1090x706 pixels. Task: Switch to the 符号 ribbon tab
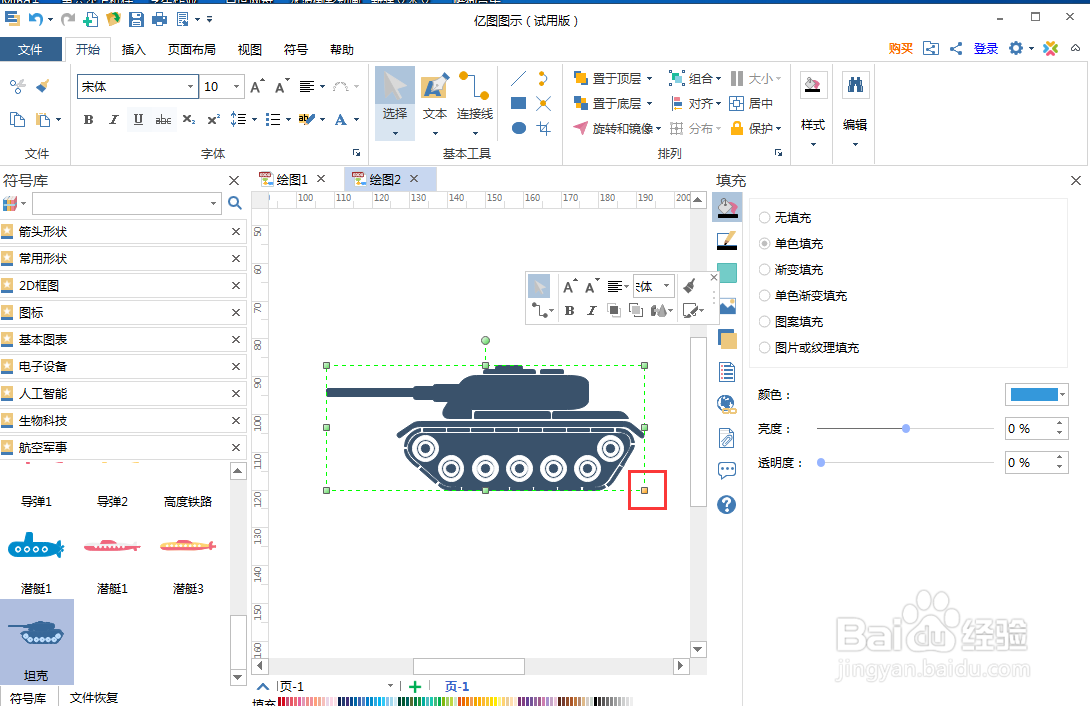[x=295, y=49]
